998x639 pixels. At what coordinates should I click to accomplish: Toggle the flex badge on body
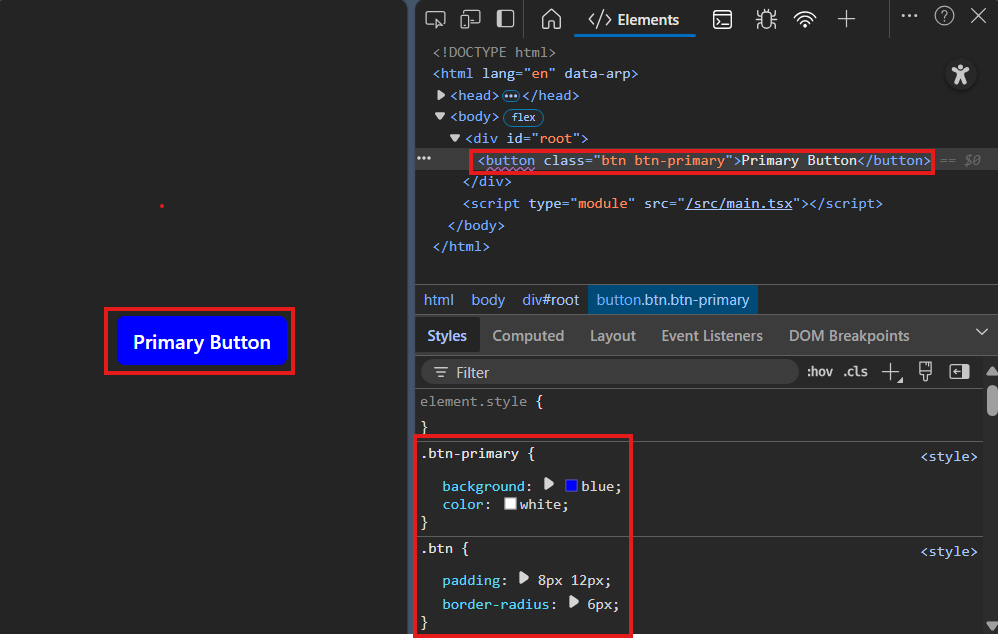523,117
